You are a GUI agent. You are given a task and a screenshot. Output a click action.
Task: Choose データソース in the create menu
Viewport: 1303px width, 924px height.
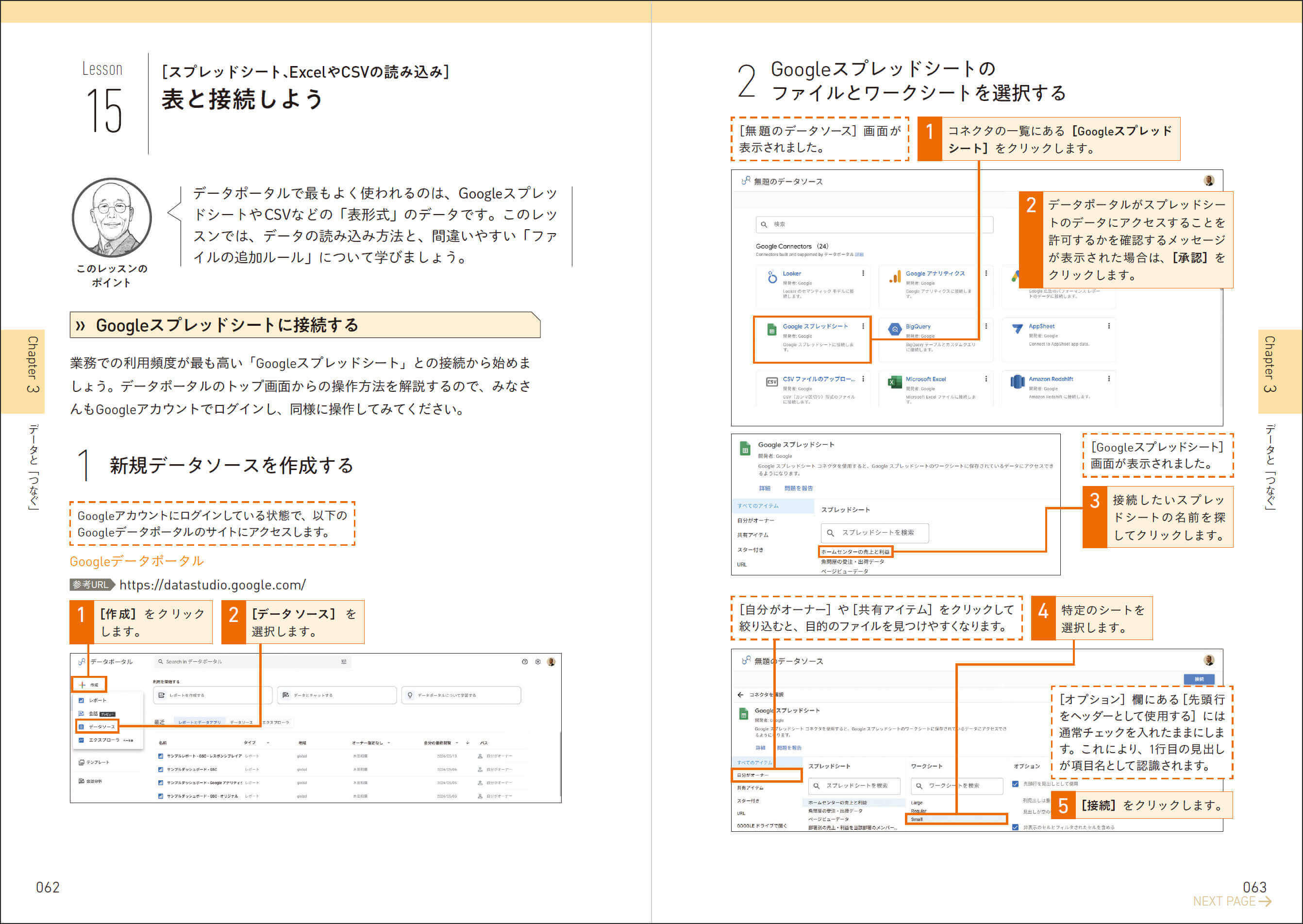point(97,726)
